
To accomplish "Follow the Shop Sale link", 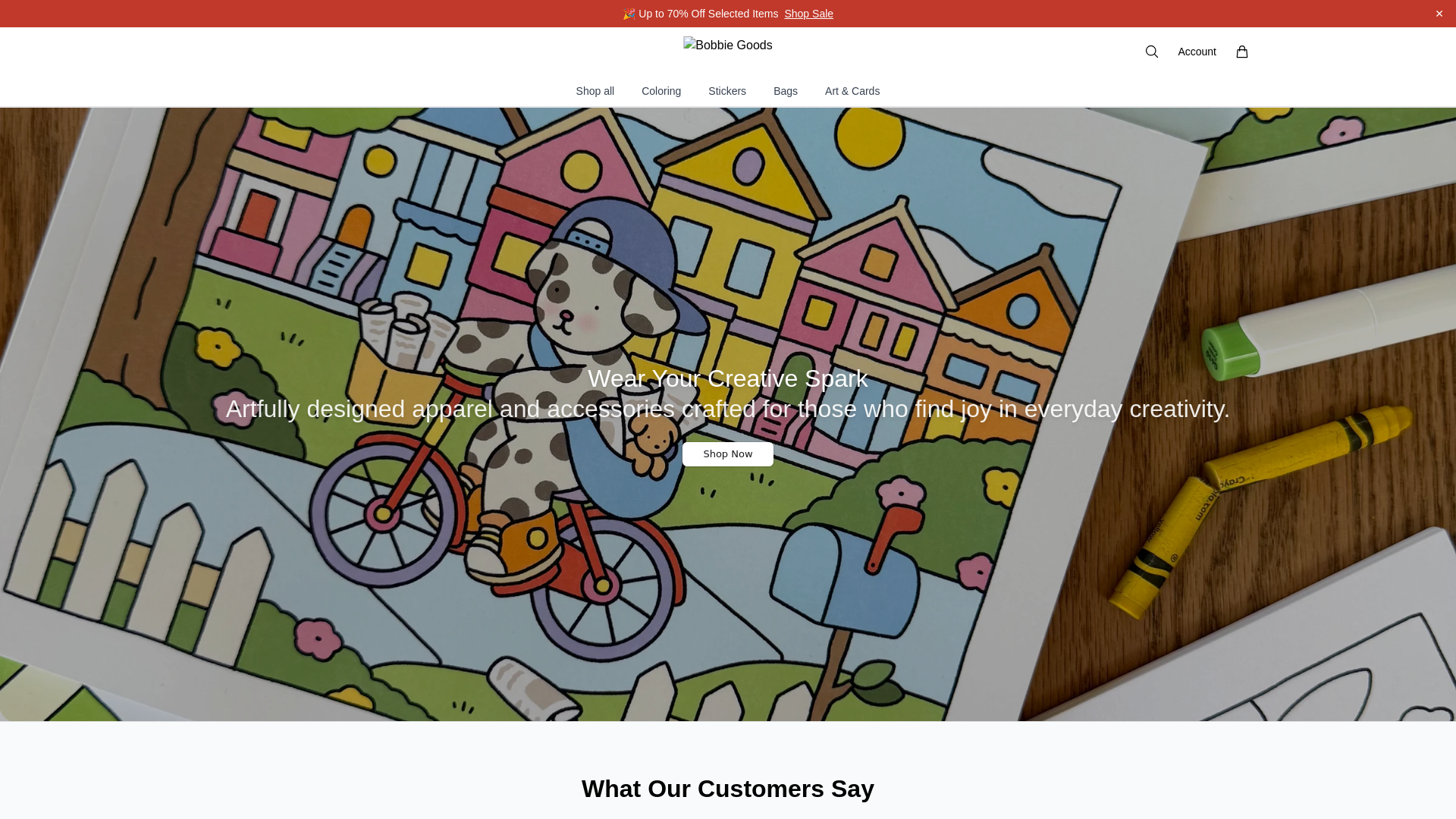I will click(808, 14).
